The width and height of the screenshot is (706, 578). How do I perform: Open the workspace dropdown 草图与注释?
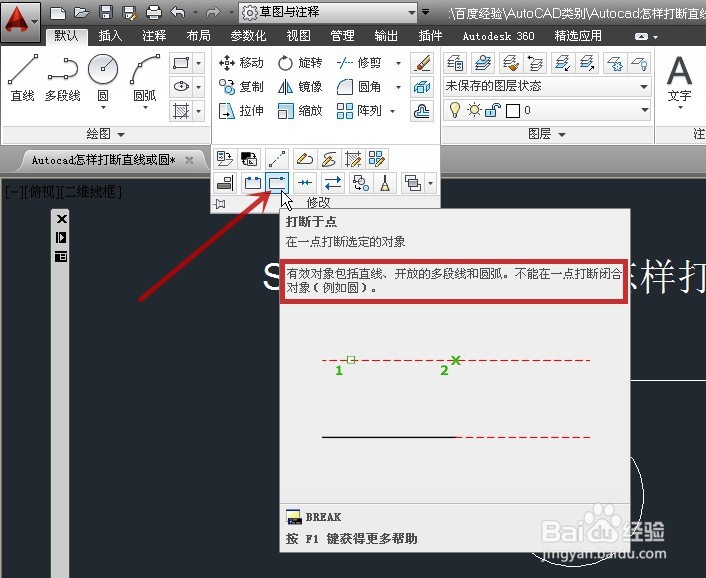tap(329, 13)
